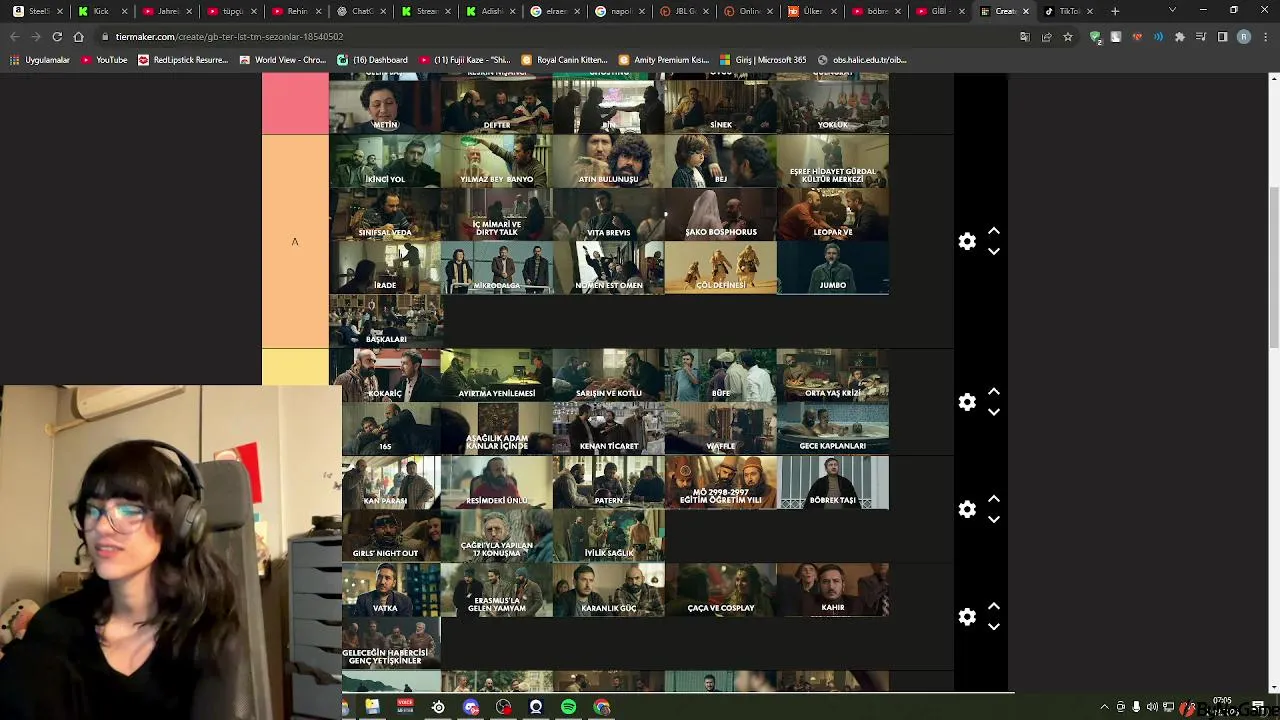The height and width of the screenshot is (720, 1280).
Task: Move the A tier row down
Action: (x=994, y=252)
